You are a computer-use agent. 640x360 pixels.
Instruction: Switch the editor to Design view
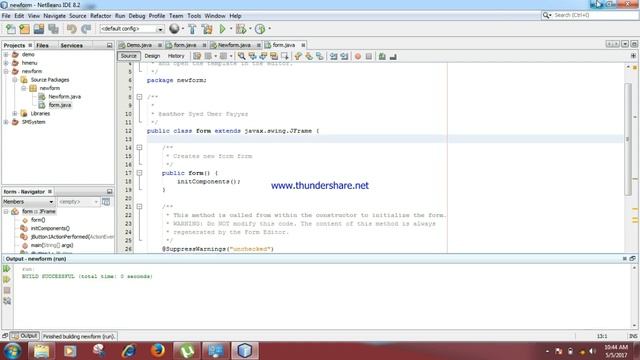click(152, 56)
